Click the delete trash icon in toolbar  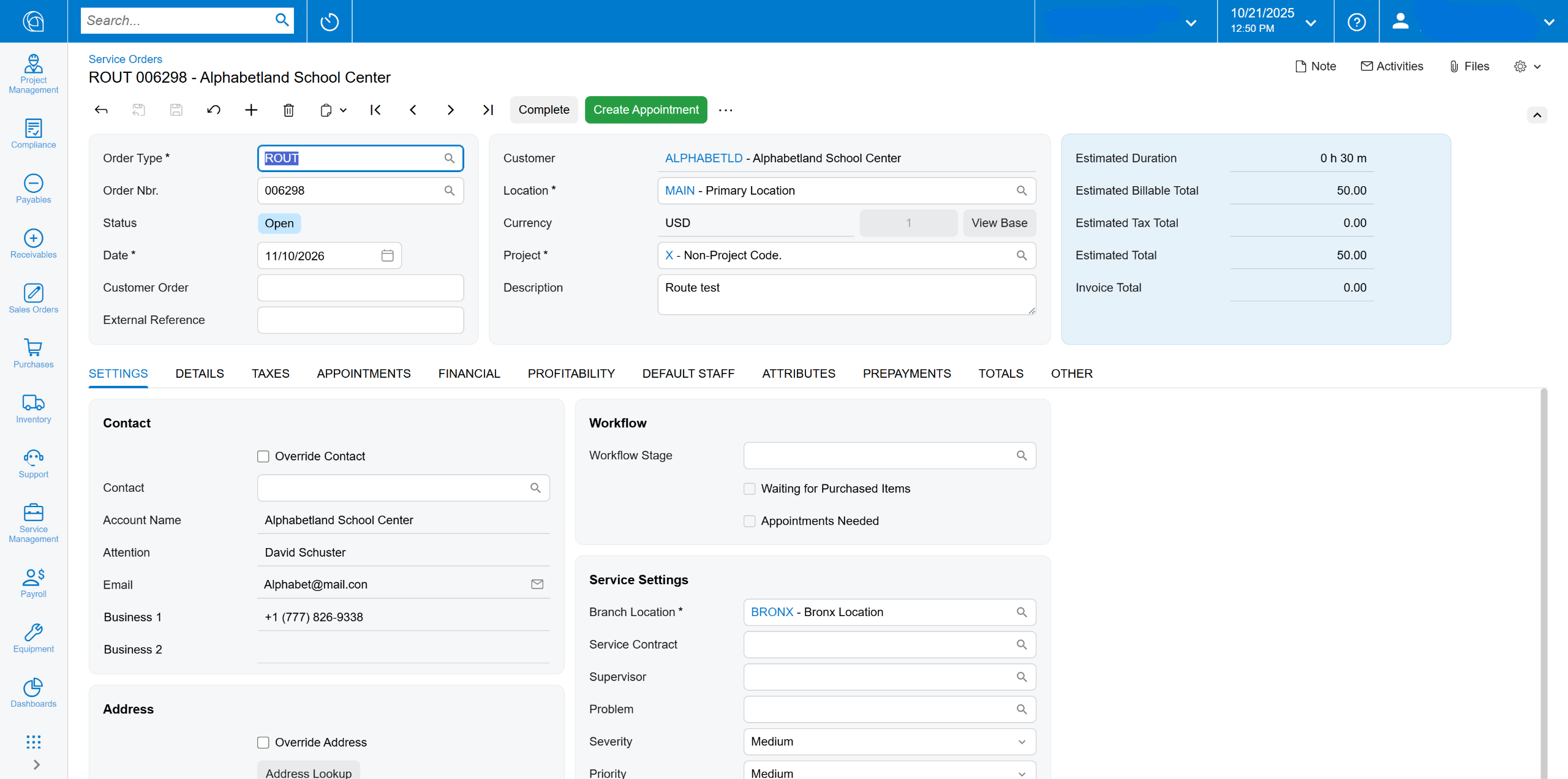pyautogui.click(x=288, y=110)
